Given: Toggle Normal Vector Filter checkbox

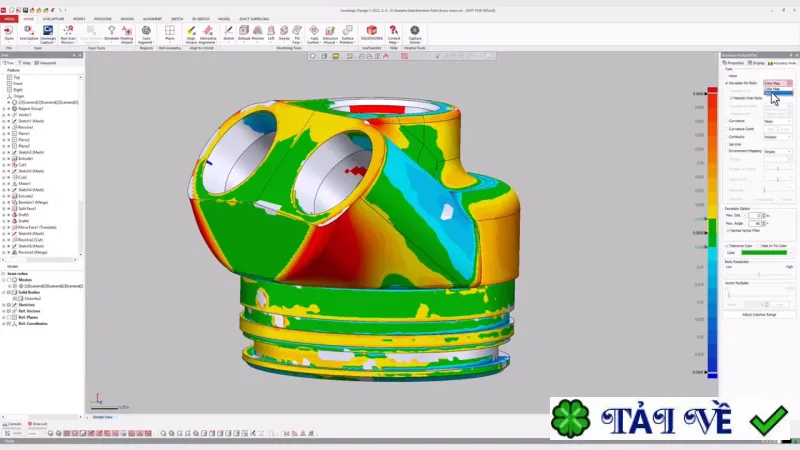Looking at the screenshot, I should pos(728,231).
